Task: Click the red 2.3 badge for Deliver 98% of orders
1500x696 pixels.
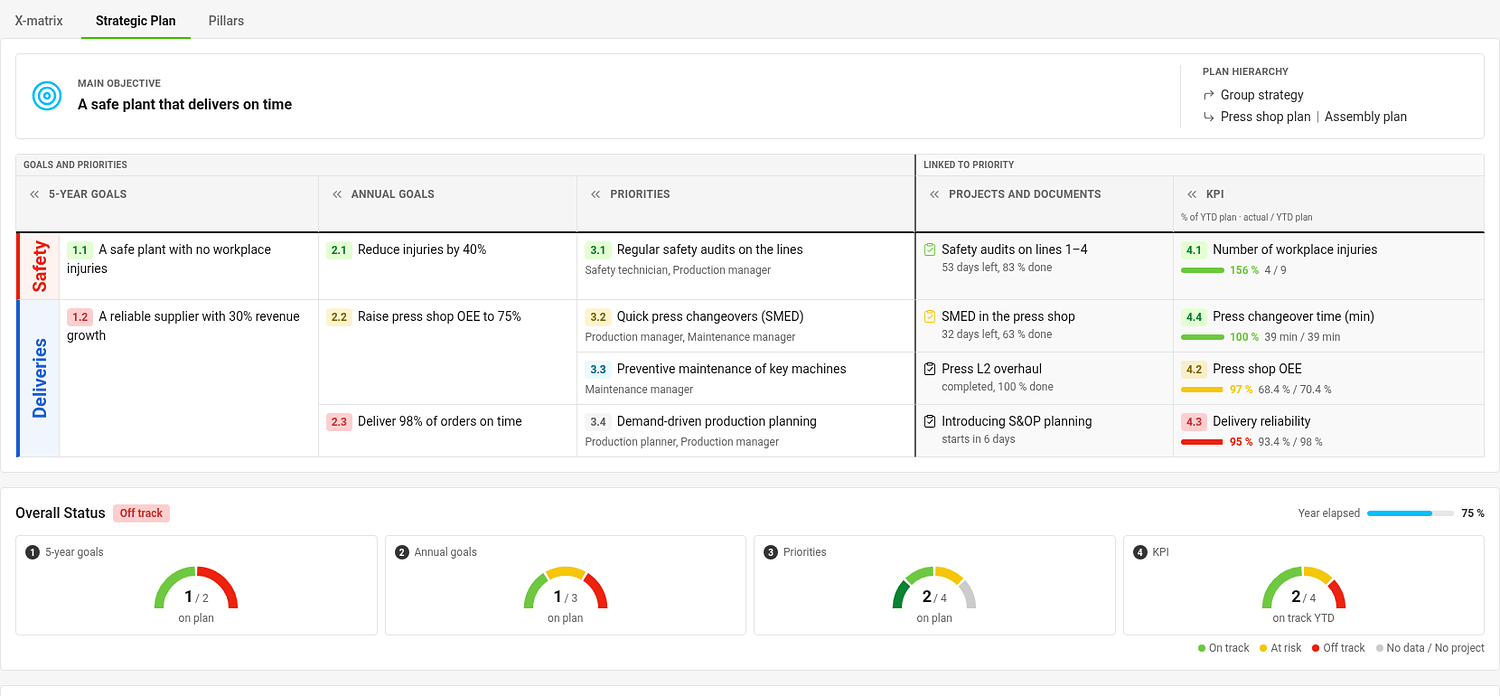Action: click(339, 422)
